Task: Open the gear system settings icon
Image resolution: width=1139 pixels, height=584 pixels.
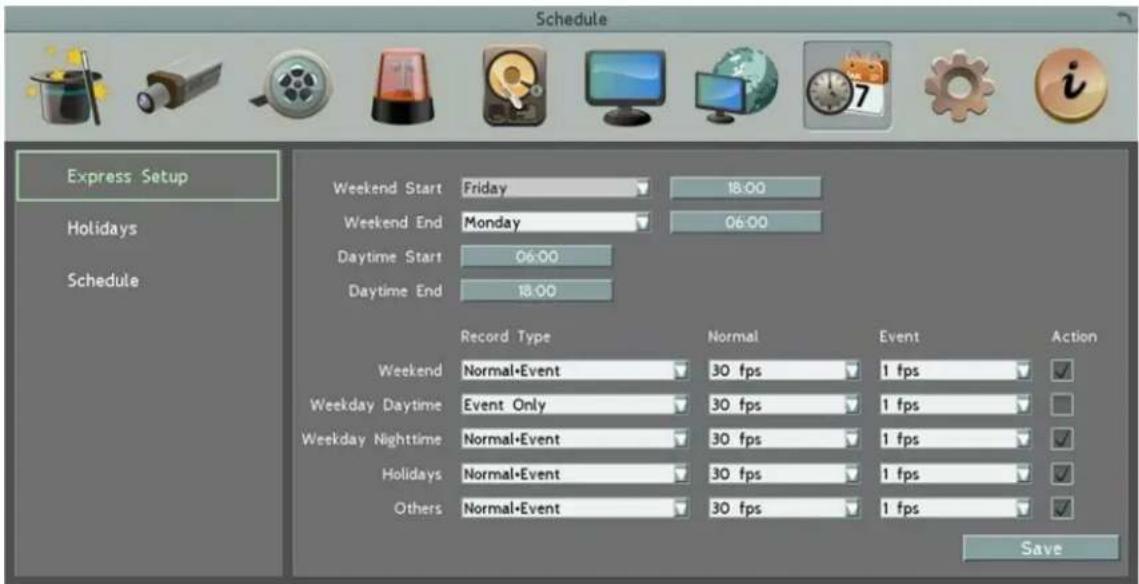Action: (x=959, y=86)
